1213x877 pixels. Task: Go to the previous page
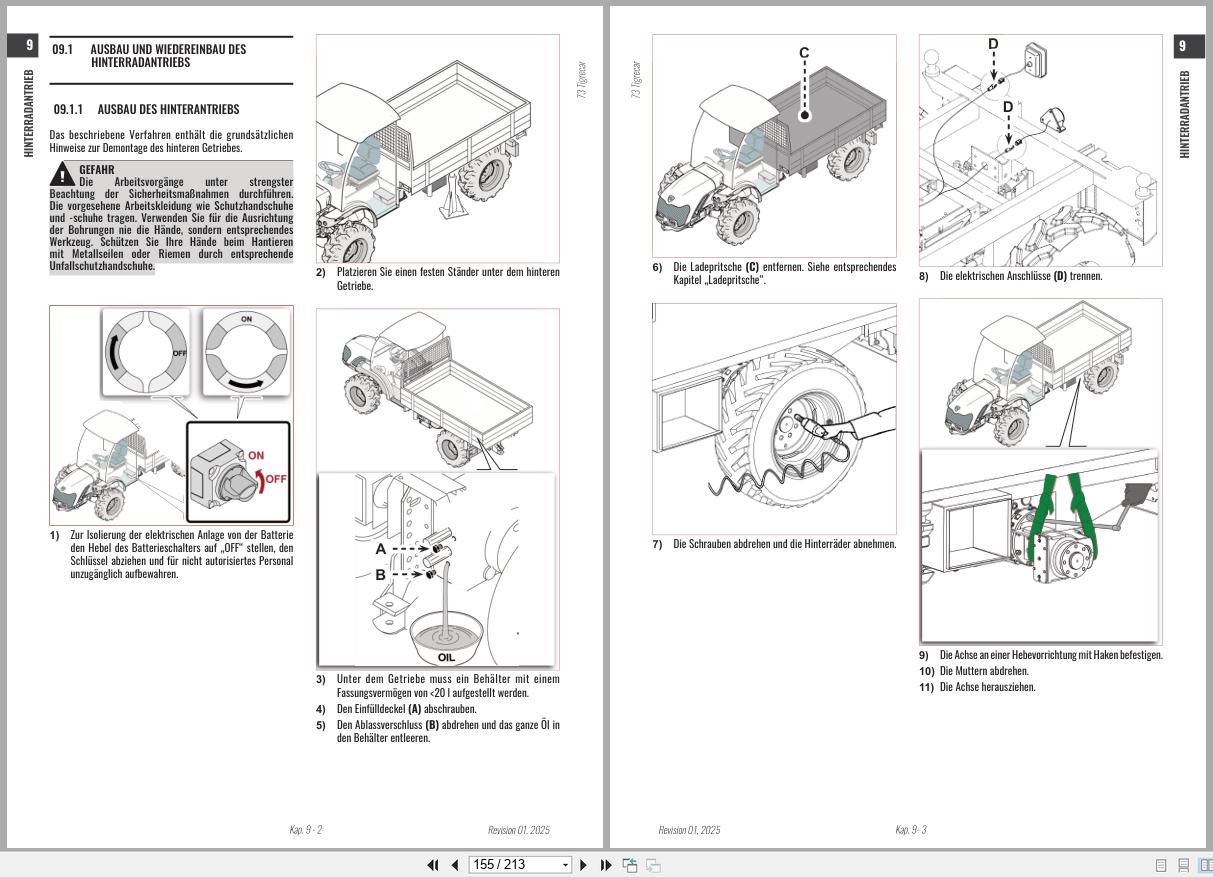[x=455, y=865]
